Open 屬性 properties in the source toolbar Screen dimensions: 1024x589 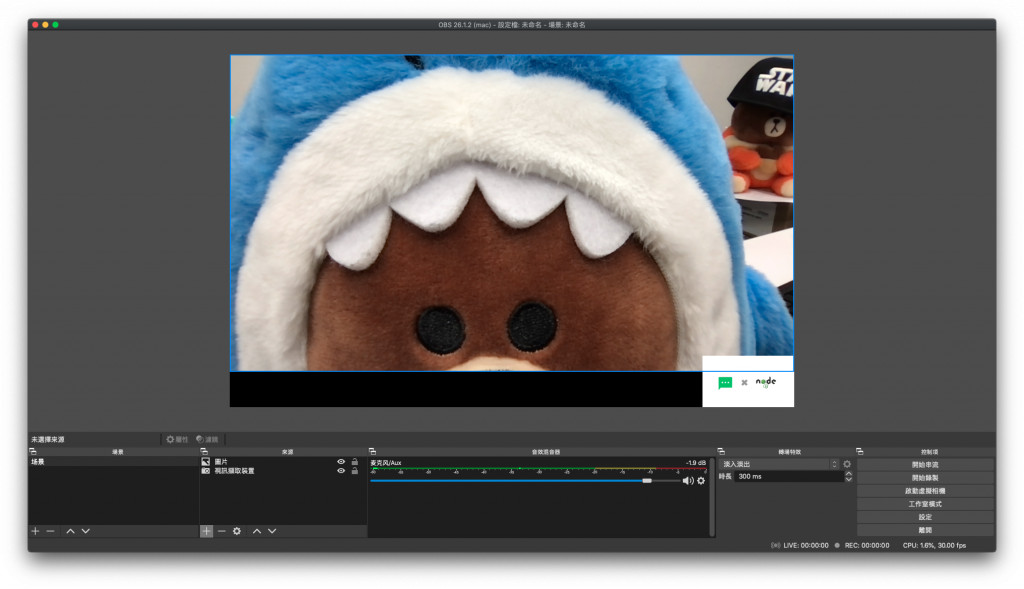(177, 439)
